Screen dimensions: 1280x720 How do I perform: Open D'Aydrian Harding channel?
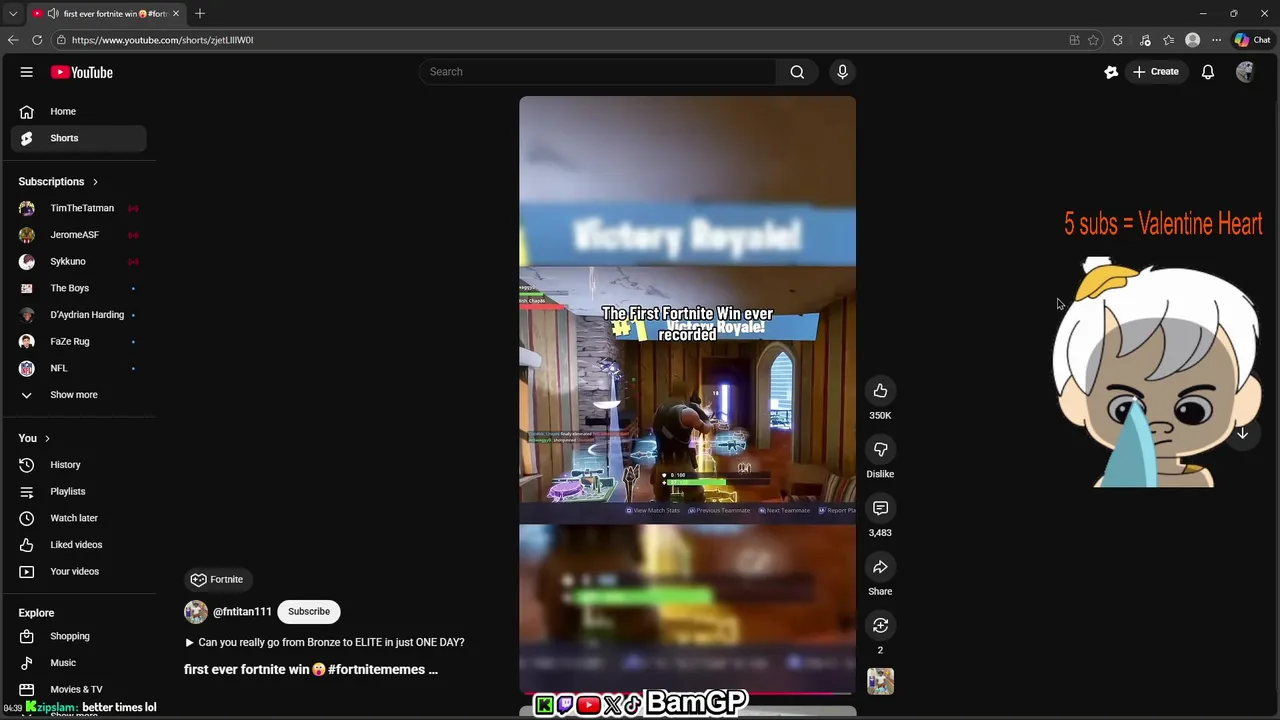pyautogui.click(x=79, y=315)
